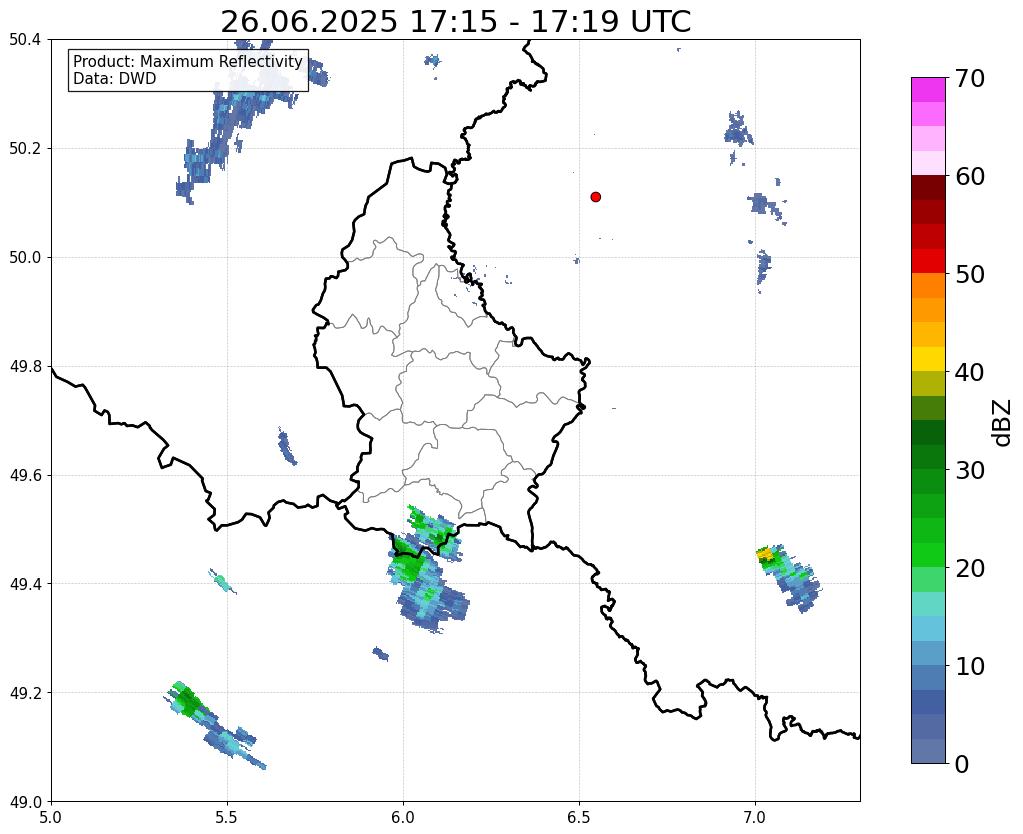This screenshot has width=1023, height=834.
Task: Click the longitude axis label 6.0
Action: [403, 818]
